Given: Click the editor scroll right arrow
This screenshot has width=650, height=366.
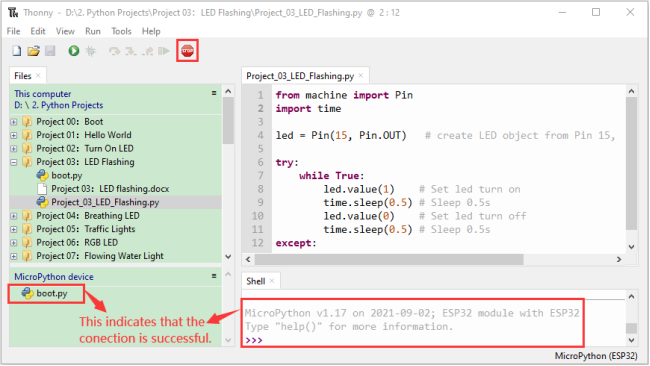Looking at the screenshot, I should point(618,259).
